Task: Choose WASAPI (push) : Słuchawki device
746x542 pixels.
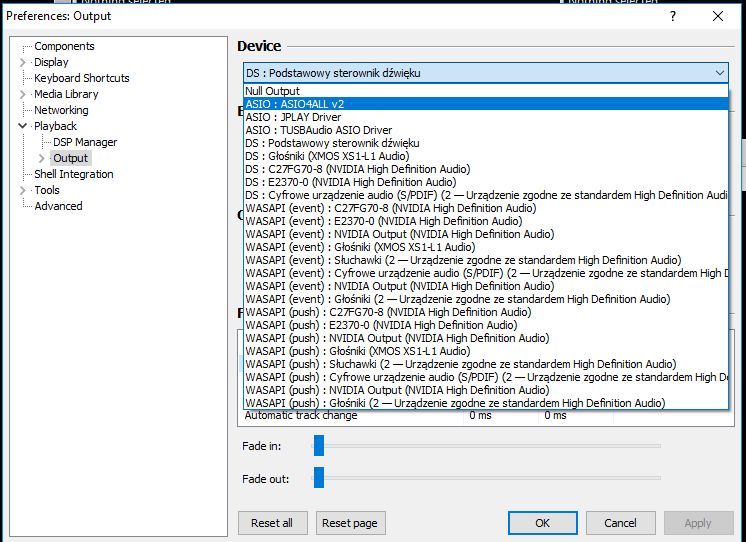Action: [x=486, y=364]
